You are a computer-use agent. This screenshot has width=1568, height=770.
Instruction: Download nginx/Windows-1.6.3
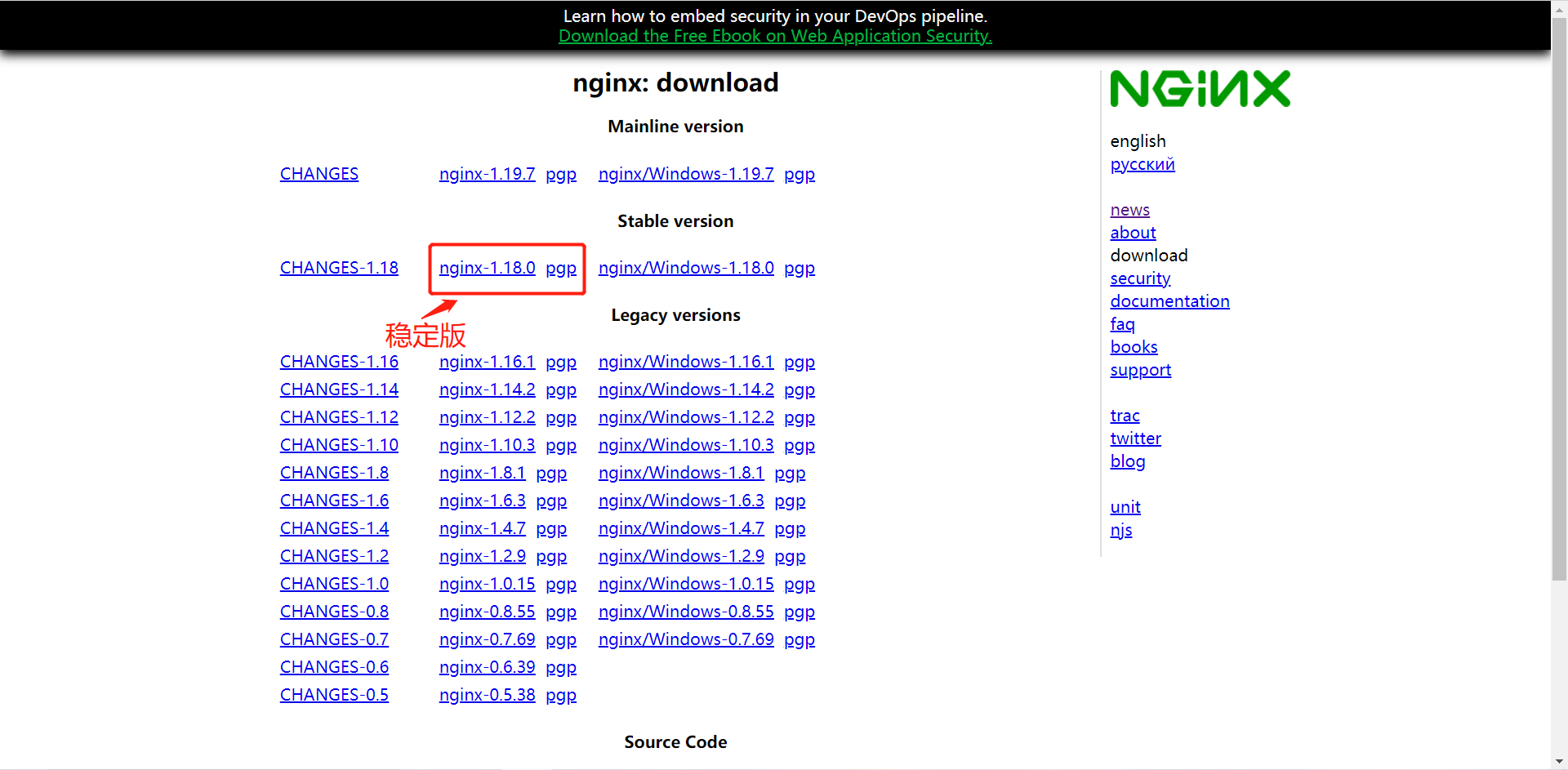pyautogui.click(x=681, y=501)
